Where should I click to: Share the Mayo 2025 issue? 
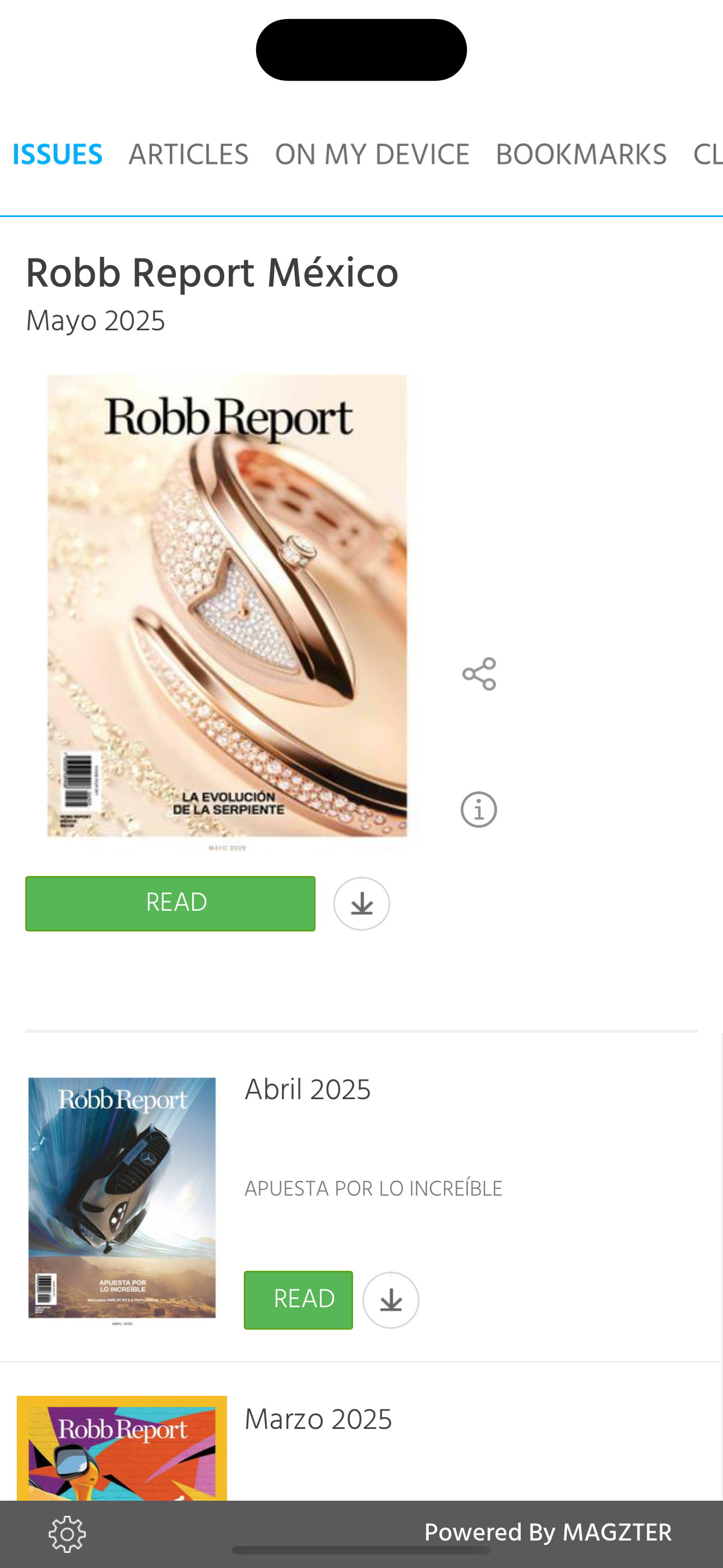(x=479, y=674)
